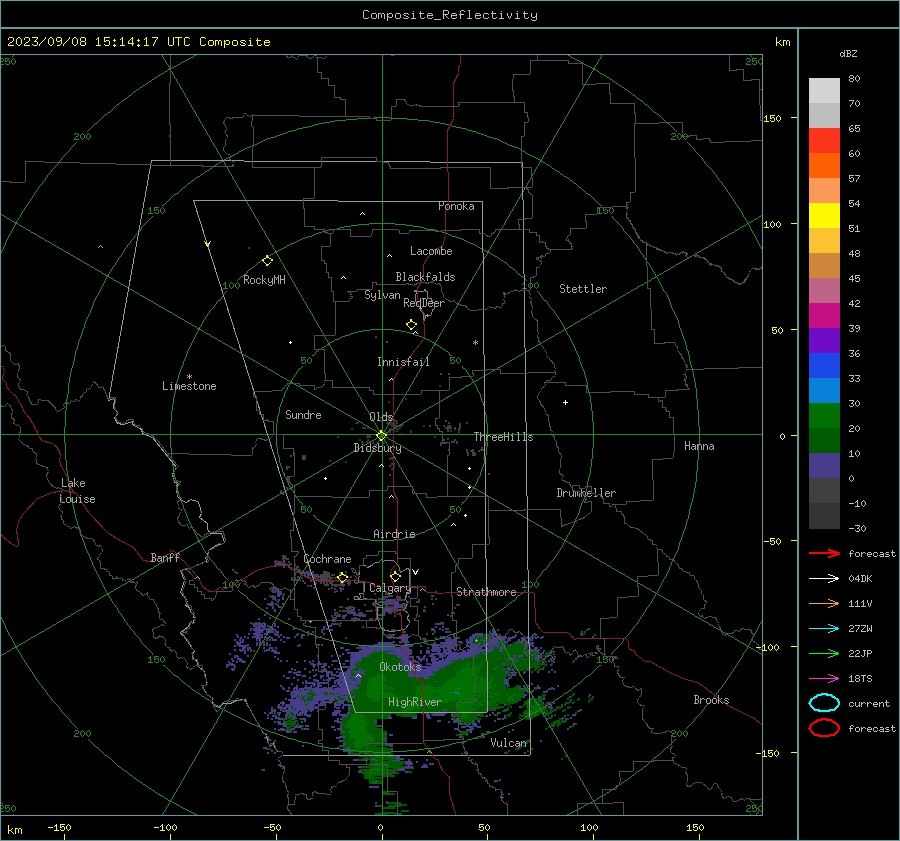Click the Ponoka town label
Image resolution: width=900 pixels, height=841 pixels.
point(456,206)
